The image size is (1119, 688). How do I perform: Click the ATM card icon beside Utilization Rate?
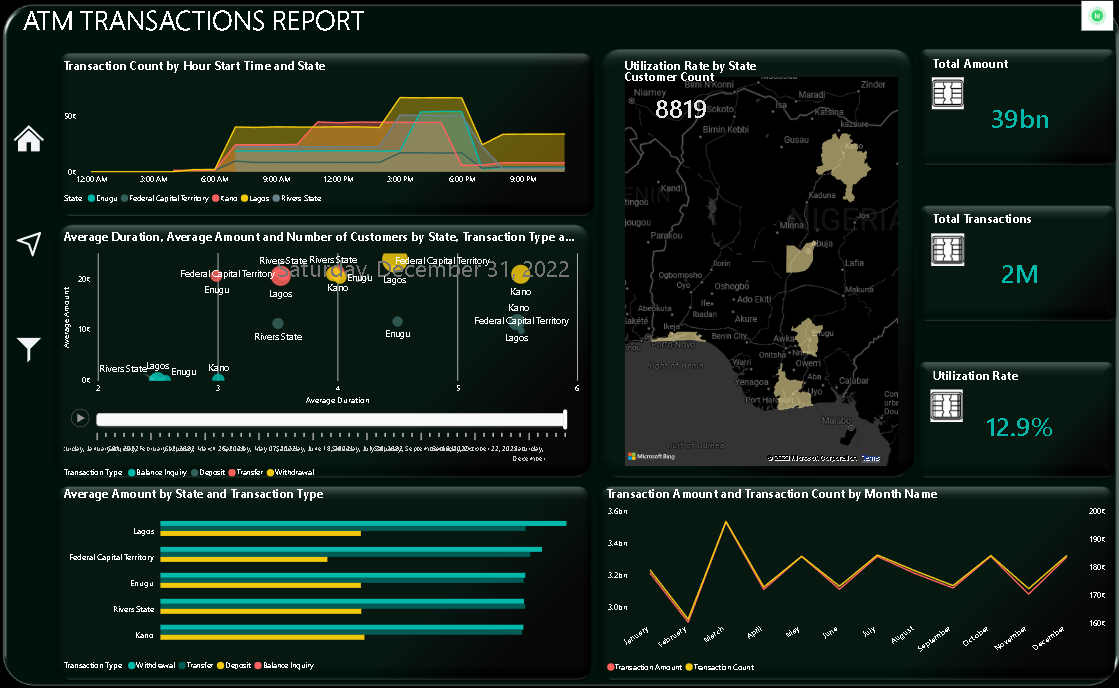pos(947,405)
